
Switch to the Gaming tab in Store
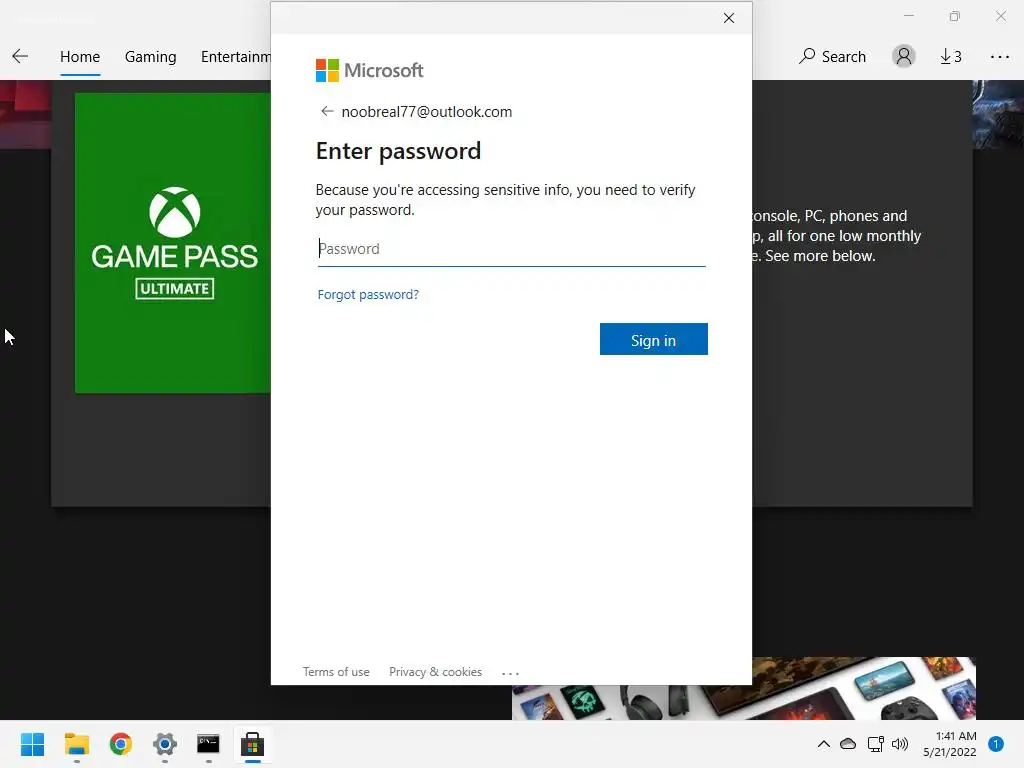click(150, 57)
